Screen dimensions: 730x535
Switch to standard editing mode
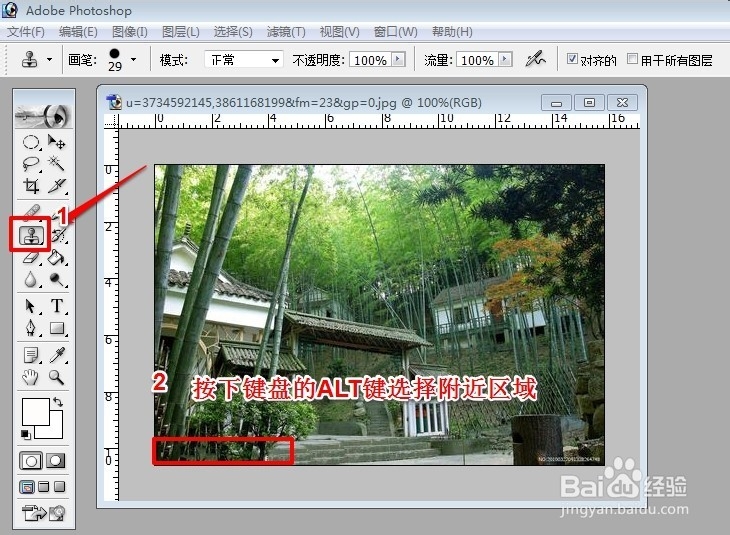point(31,461)
